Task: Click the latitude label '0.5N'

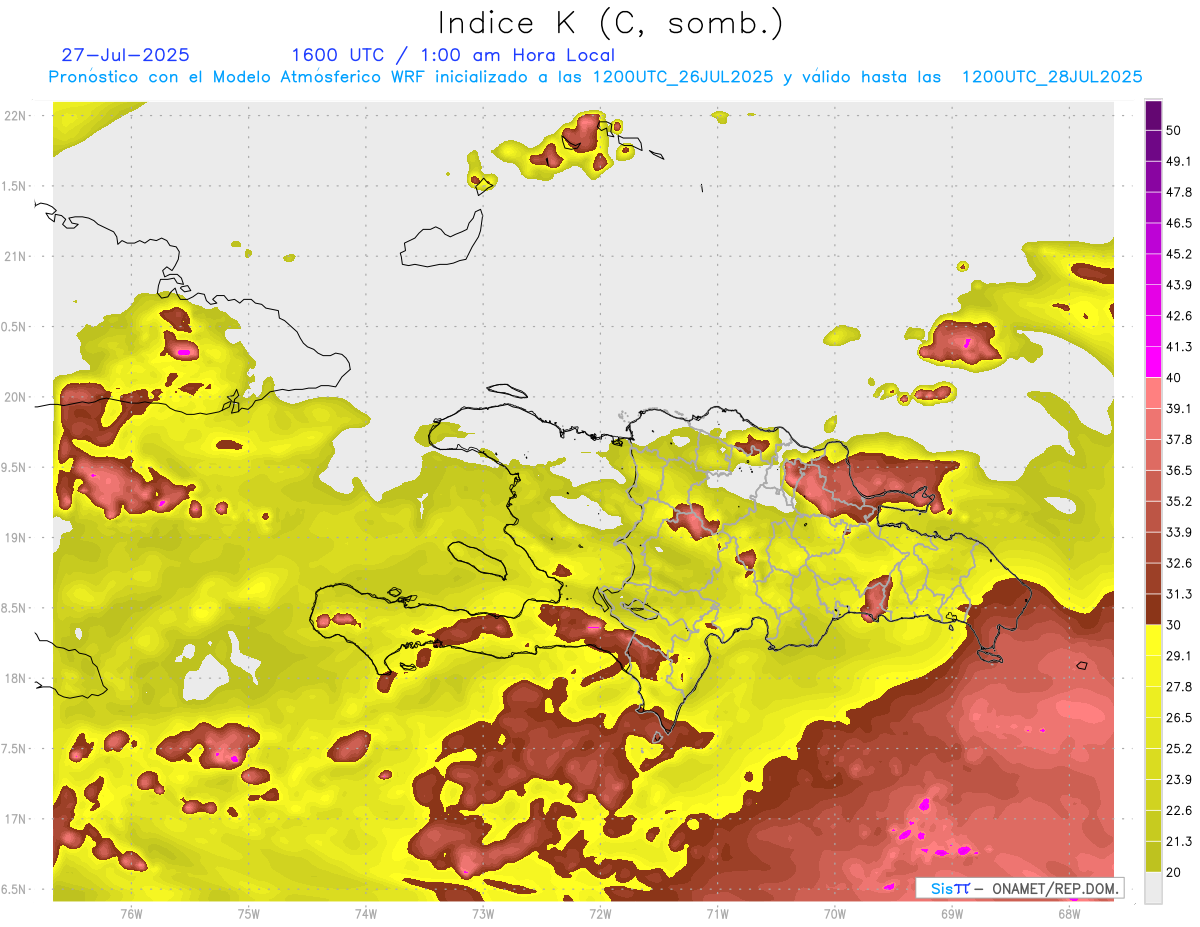Action: pyautogui.click(x=15, y=327)
